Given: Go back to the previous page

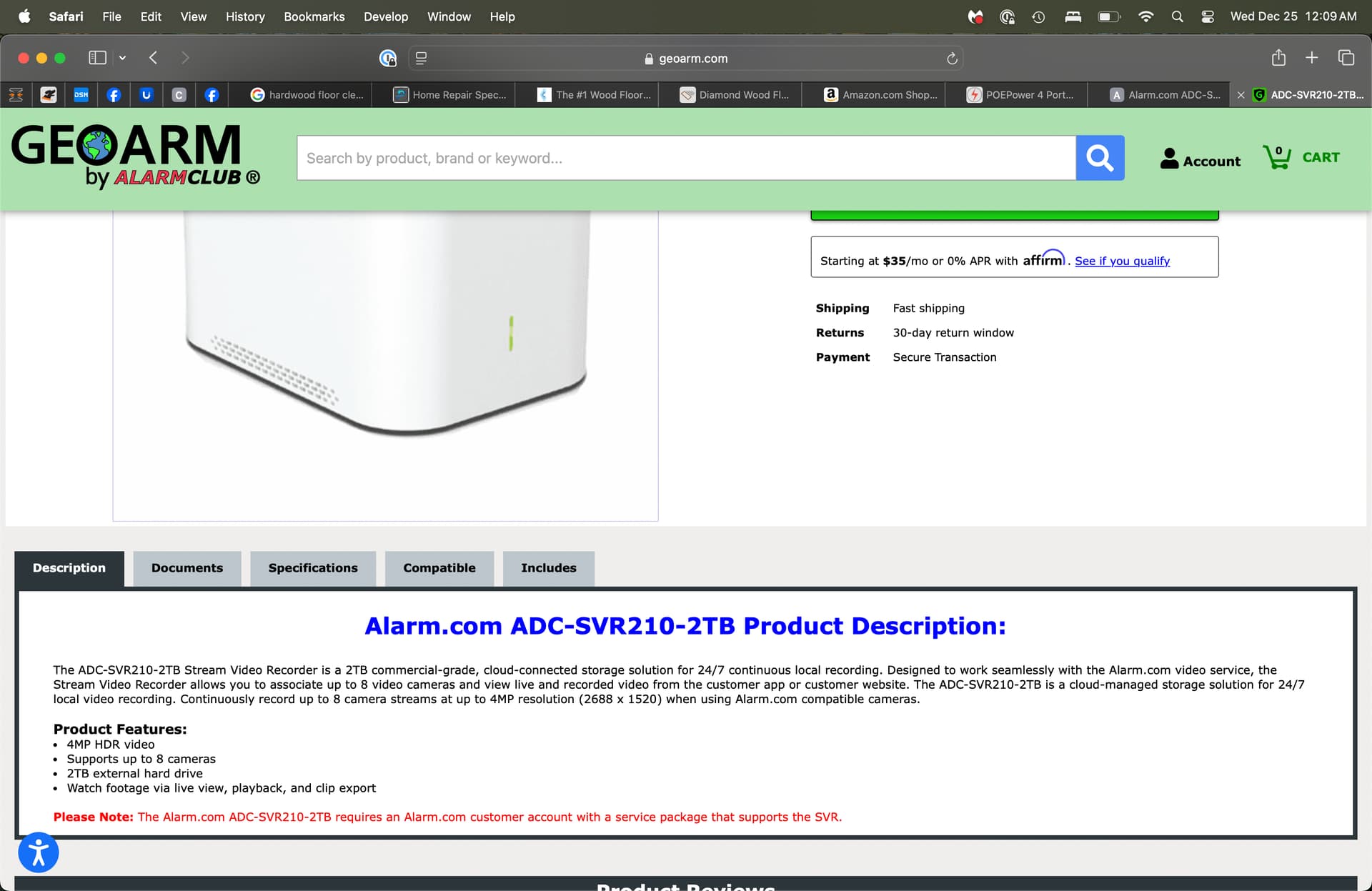Looking at the screenshot, I should (153, 58).
